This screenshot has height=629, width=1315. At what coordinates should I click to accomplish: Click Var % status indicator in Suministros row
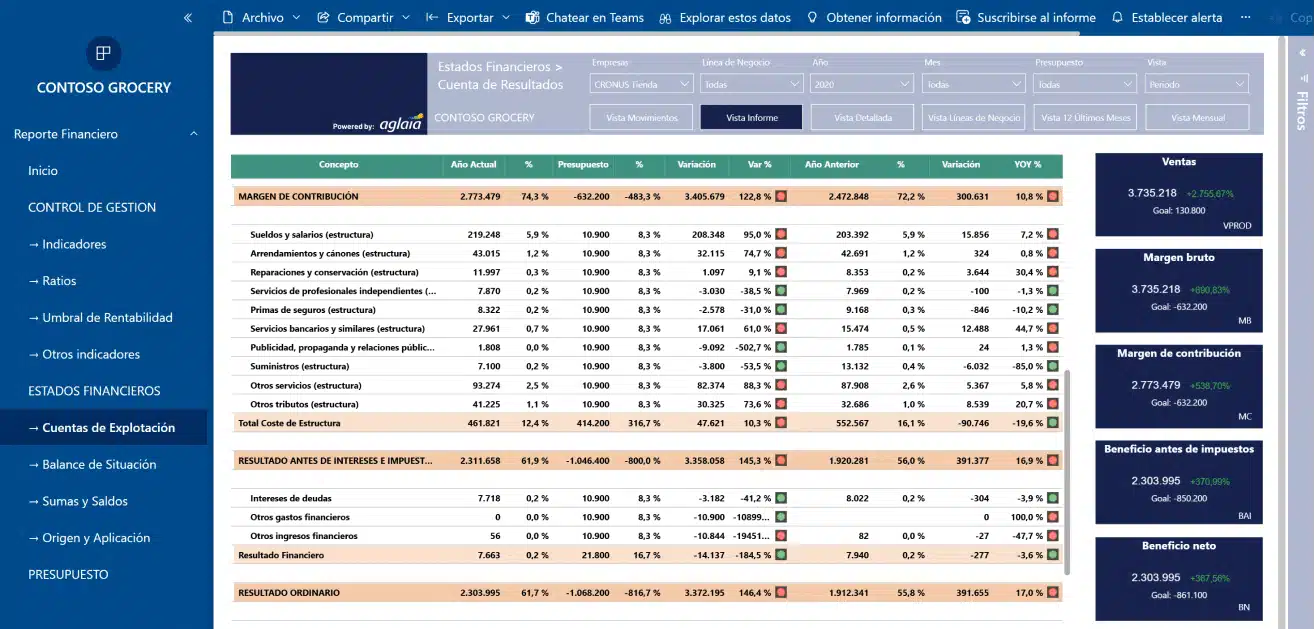pyautogui.click(x=781, y=367)
